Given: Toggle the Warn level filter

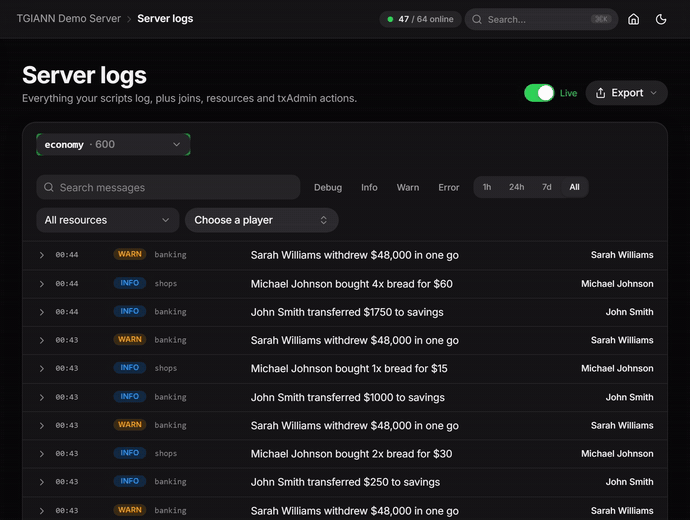Looking at the screenshot, I should point(408,187).
